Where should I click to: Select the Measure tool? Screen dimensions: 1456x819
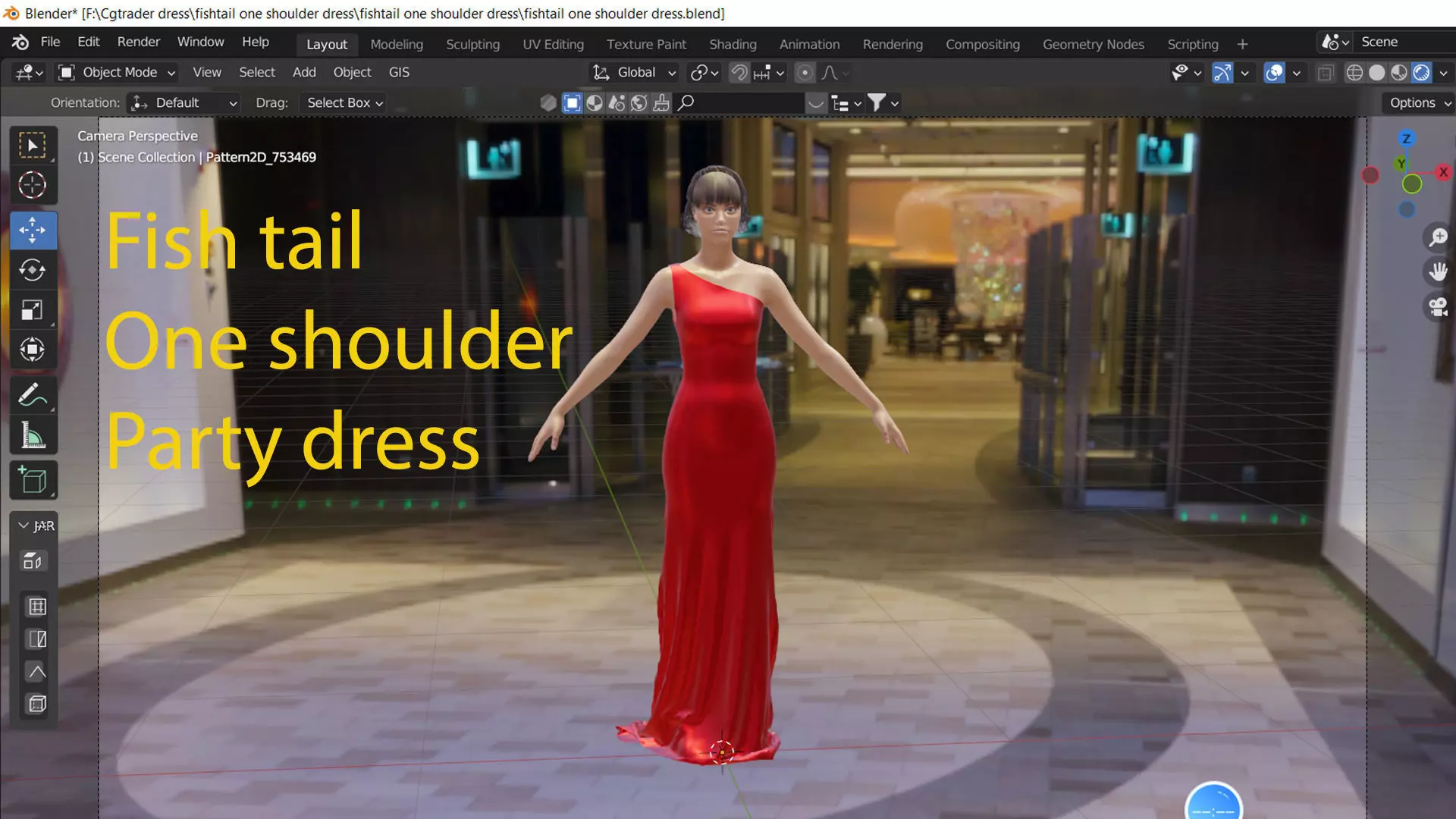(x=32, y=436)
